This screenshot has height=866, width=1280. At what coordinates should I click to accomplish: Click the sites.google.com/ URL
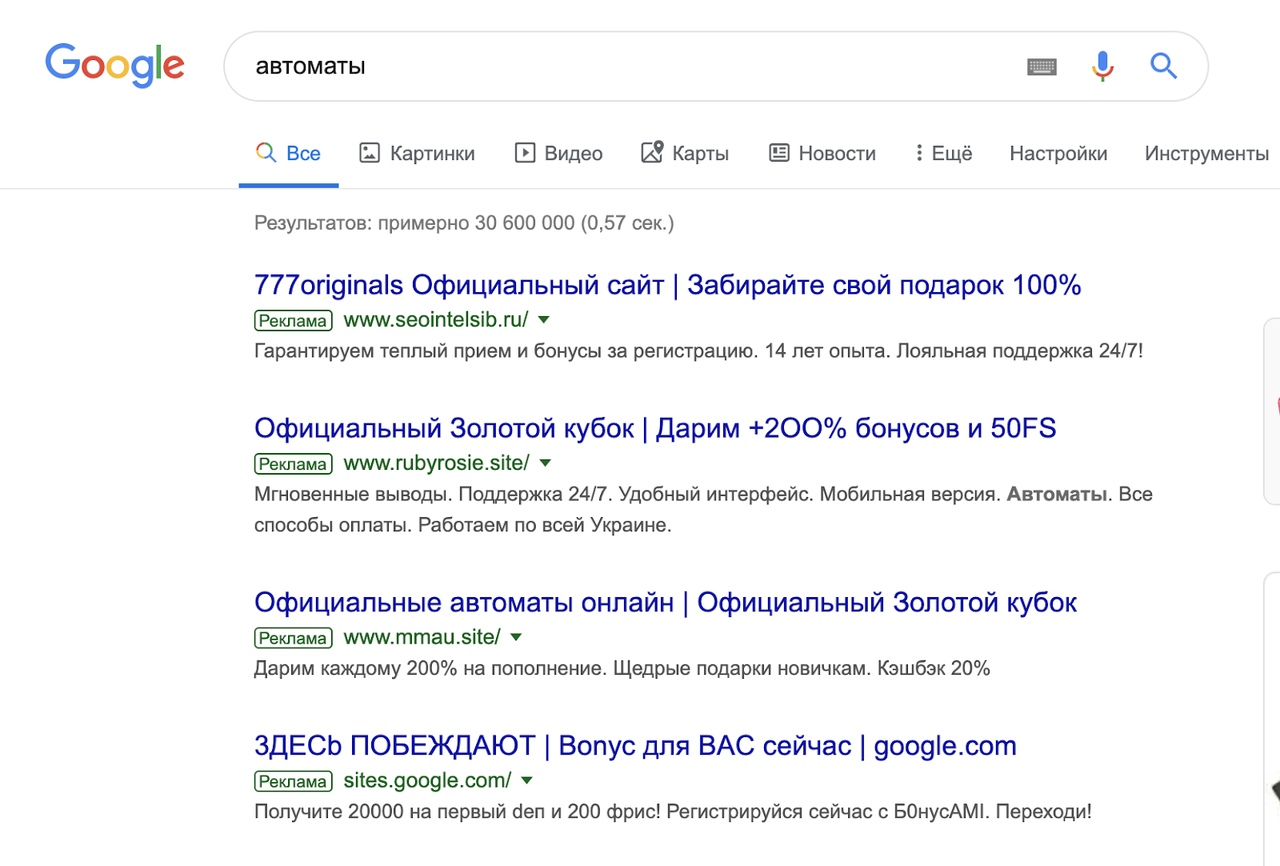427,780
